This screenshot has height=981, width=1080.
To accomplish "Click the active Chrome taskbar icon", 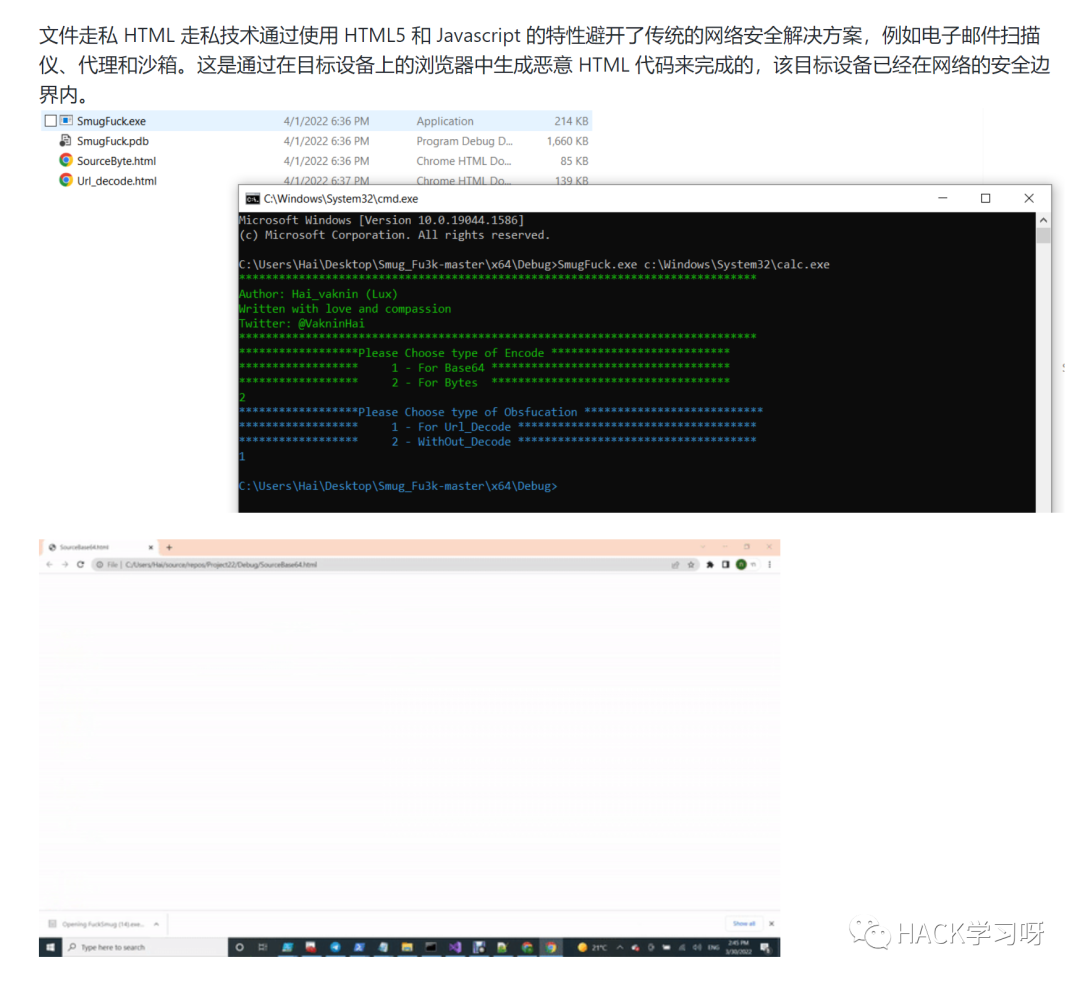I will (x=551, y=948).
